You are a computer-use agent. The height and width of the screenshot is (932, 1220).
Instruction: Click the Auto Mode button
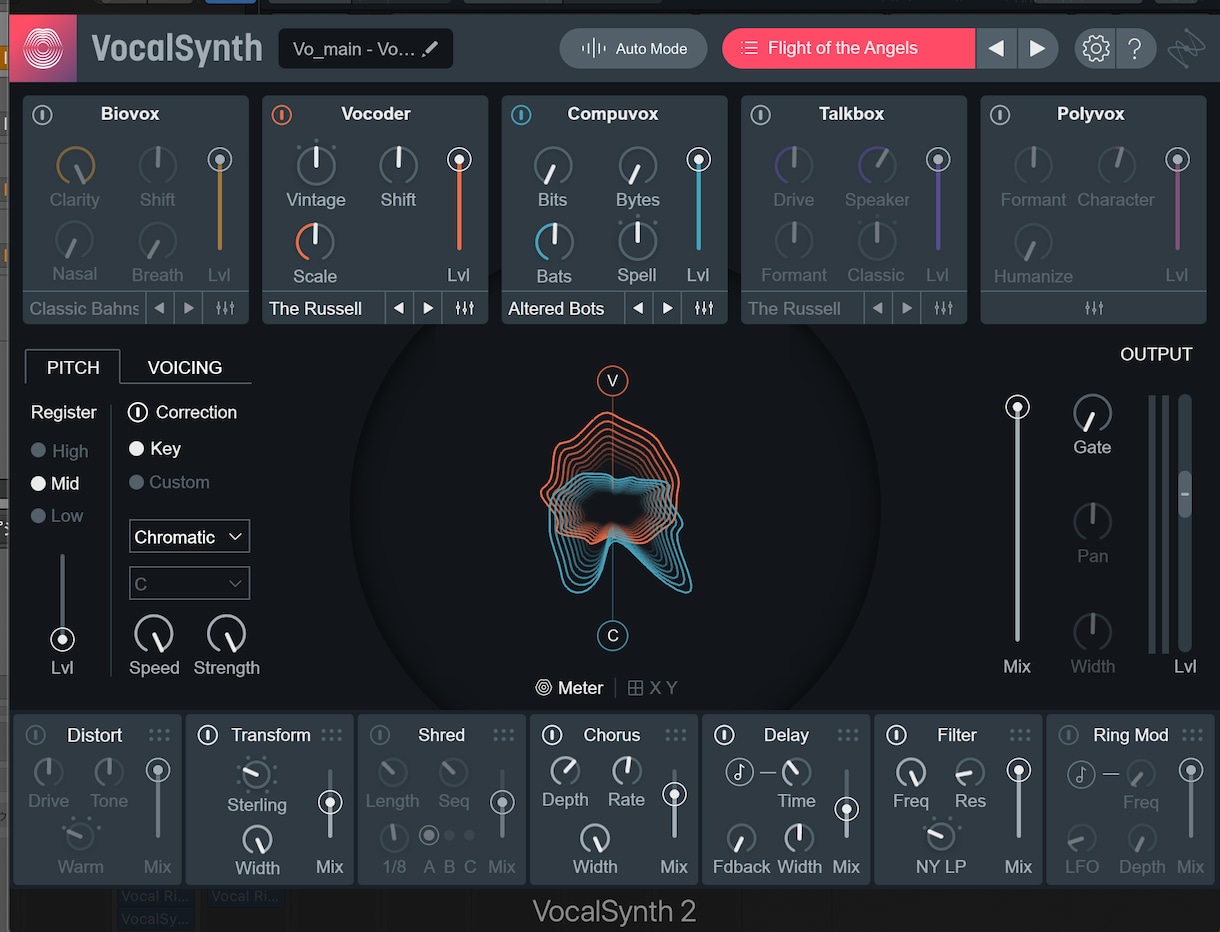(x=634, y=48)
